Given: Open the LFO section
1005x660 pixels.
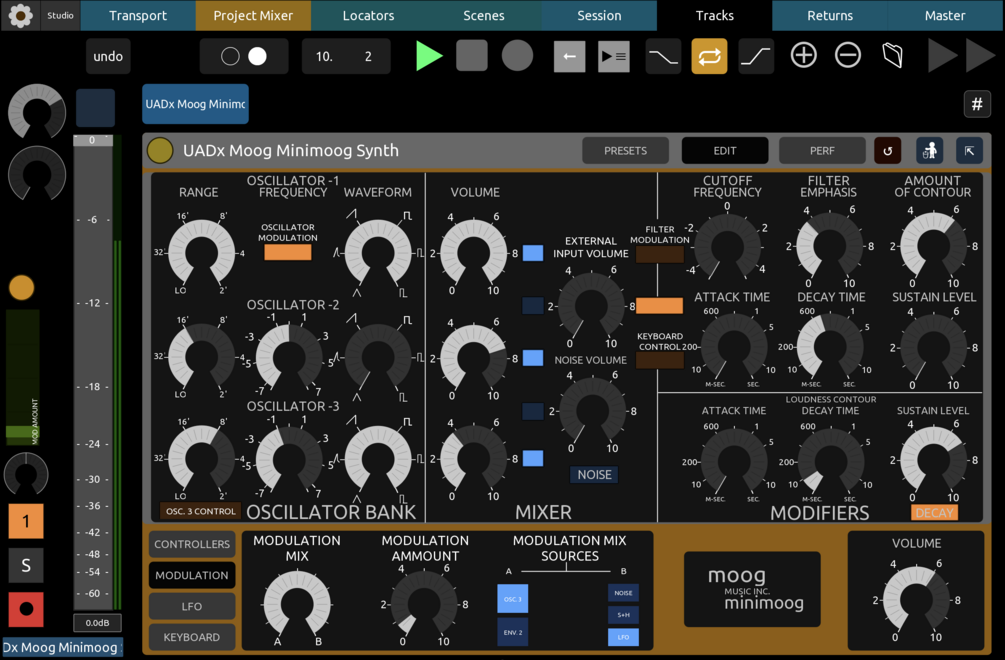Looking at the screenshot, I should 192,606.
